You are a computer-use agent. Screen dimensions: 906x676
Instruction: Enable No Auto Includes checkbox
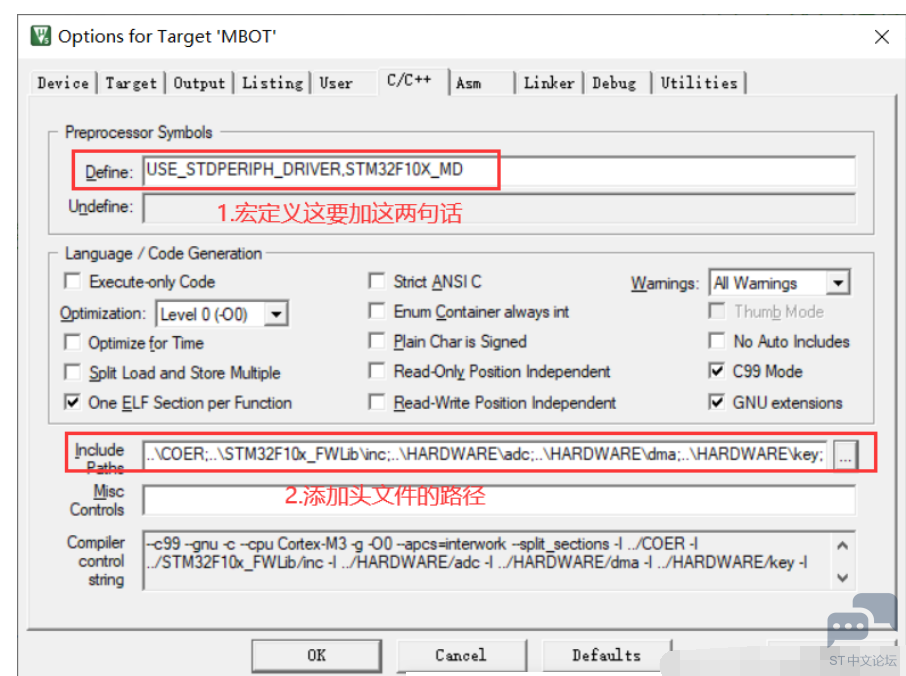click(717, 341)
